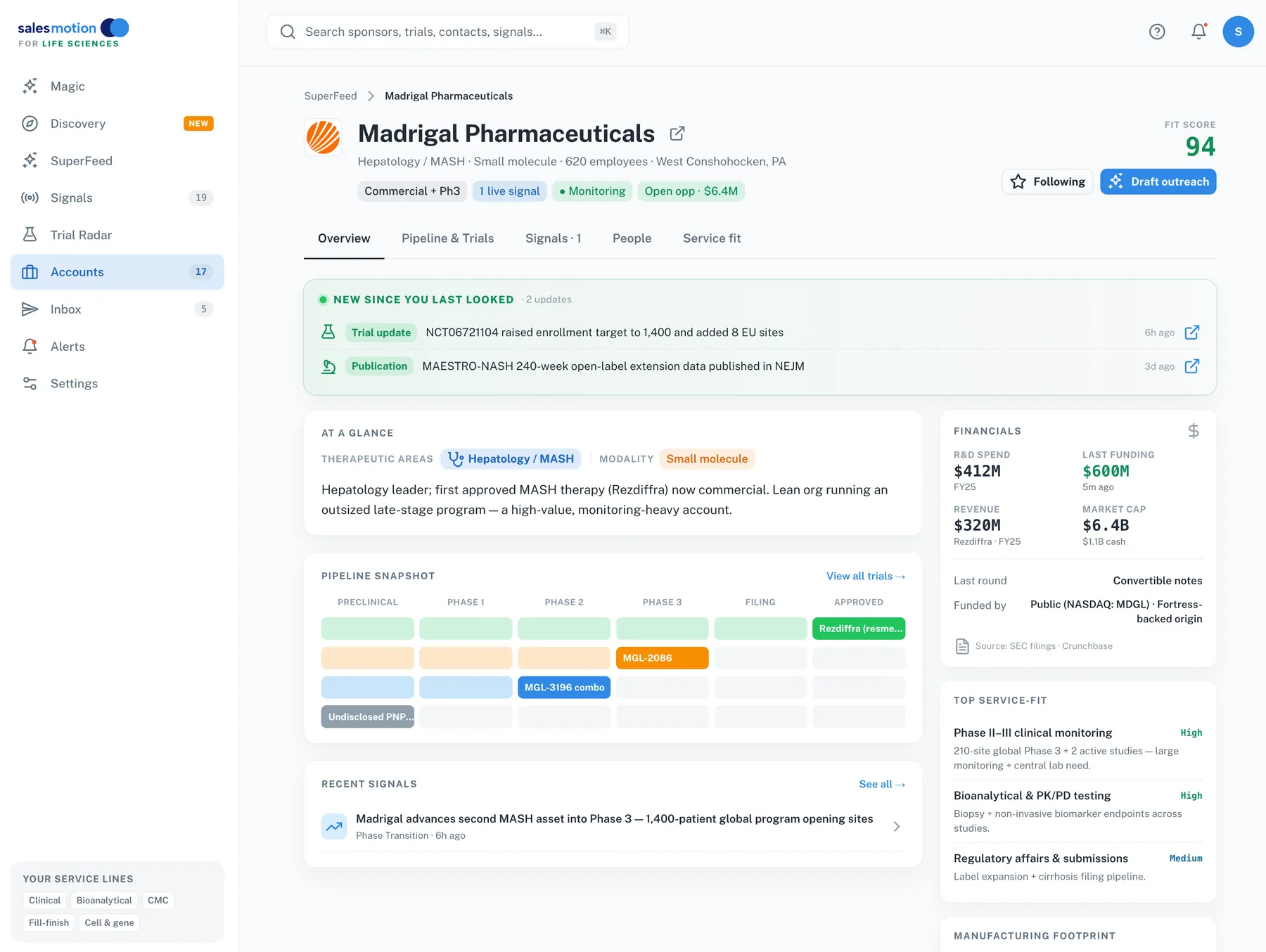Select the MGL-3196 combo Phase 2 bar
The image size is (1266, 952).
pos(564,688)
